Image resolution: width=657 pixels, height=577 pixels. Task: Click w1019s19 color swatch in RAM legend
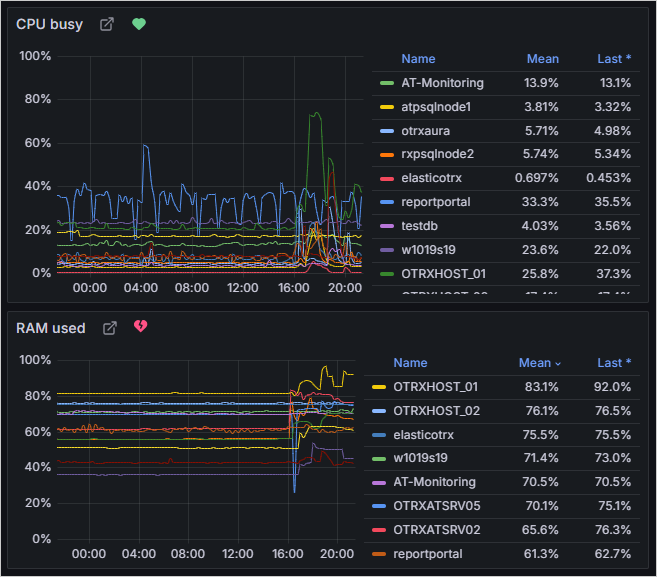379,459
